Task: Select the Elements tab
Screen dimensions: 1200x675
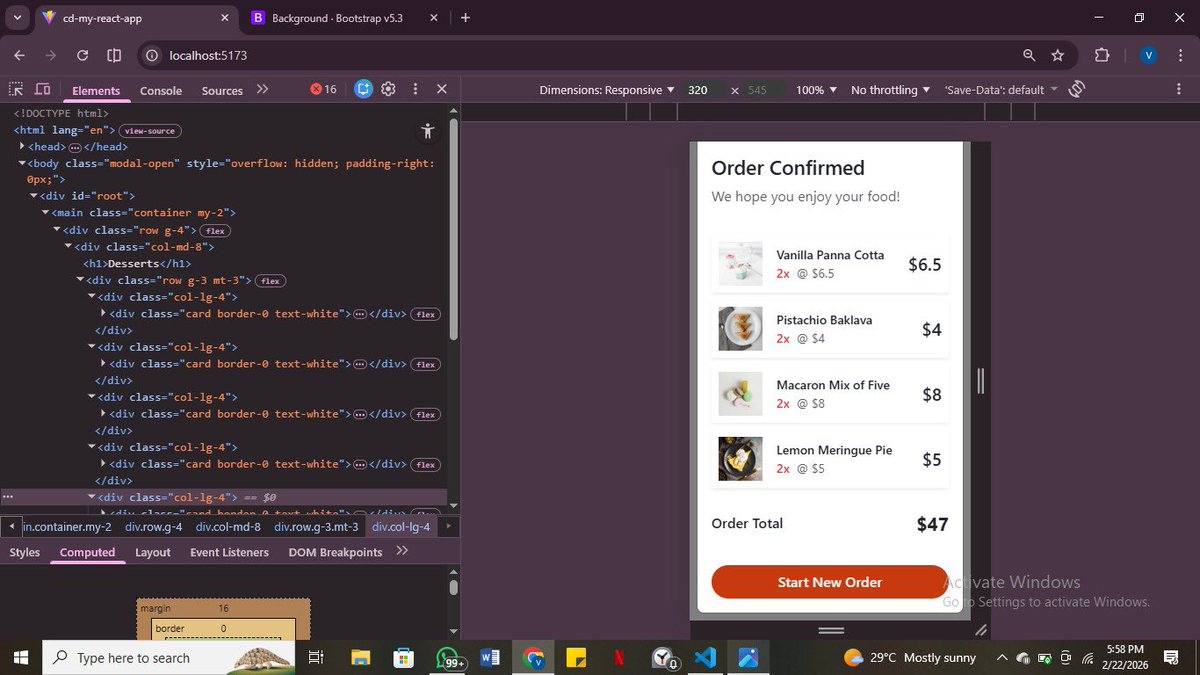Action: 96,90
